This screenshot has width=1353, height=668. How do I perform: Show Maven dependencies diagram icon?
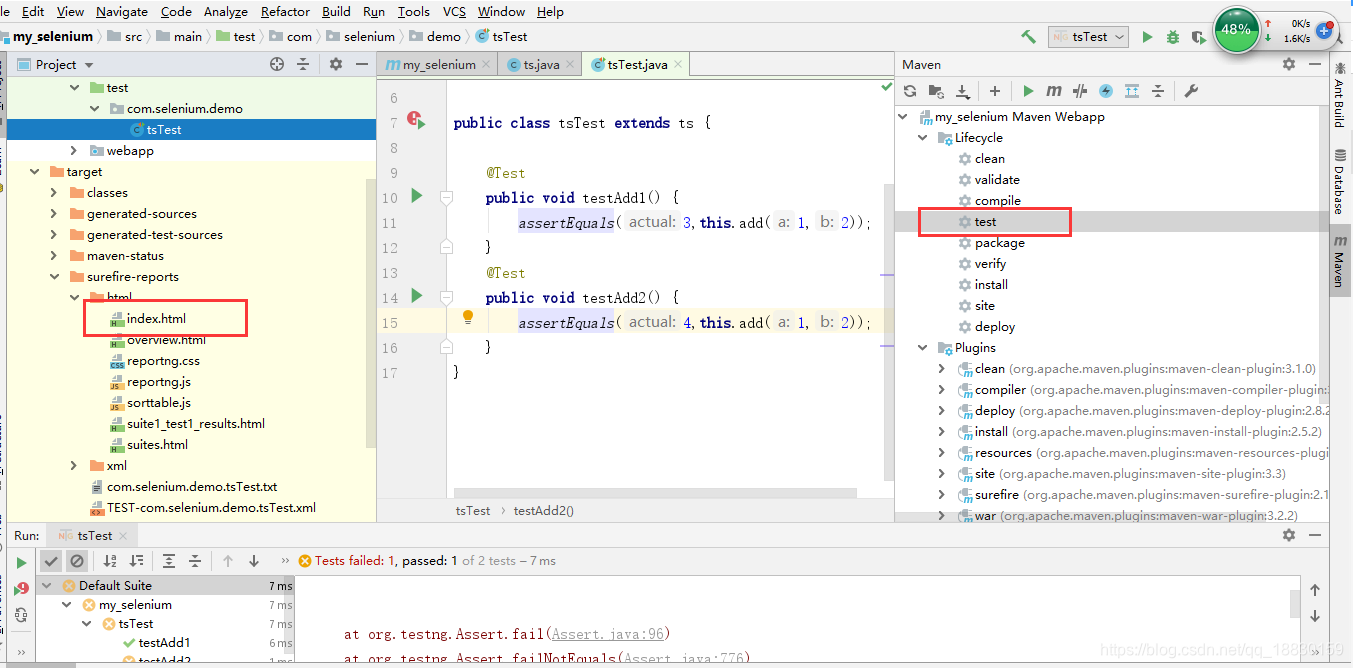point(1132,91)
